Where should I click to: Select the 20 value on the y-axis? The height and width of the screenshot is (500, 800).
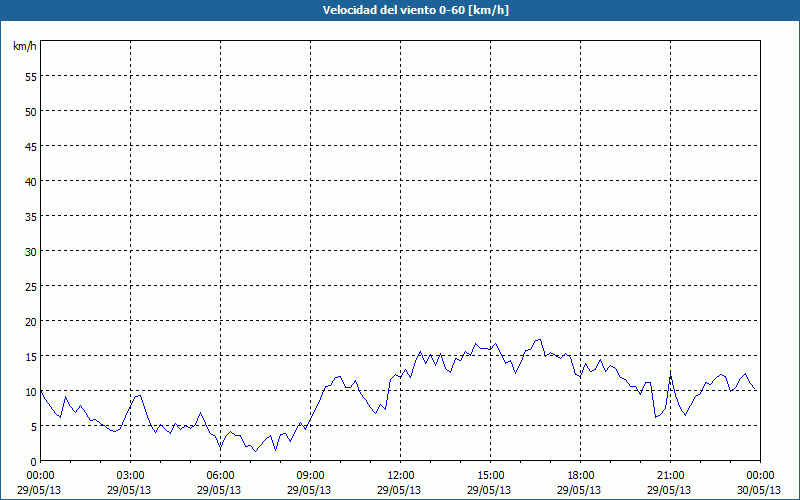31,321
